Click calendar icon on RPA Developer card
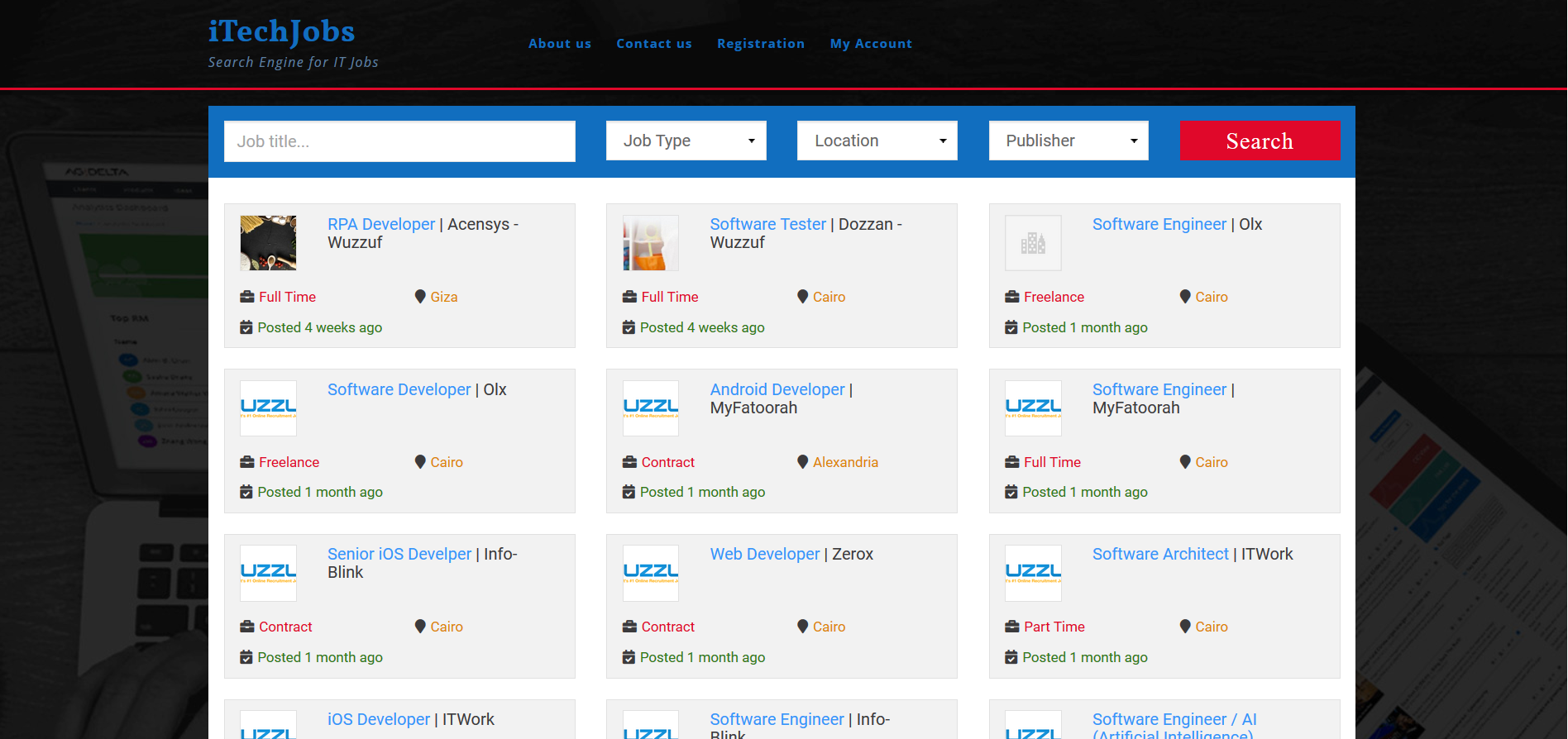This screenshot has width=1568, height=739. coord(246,327)
